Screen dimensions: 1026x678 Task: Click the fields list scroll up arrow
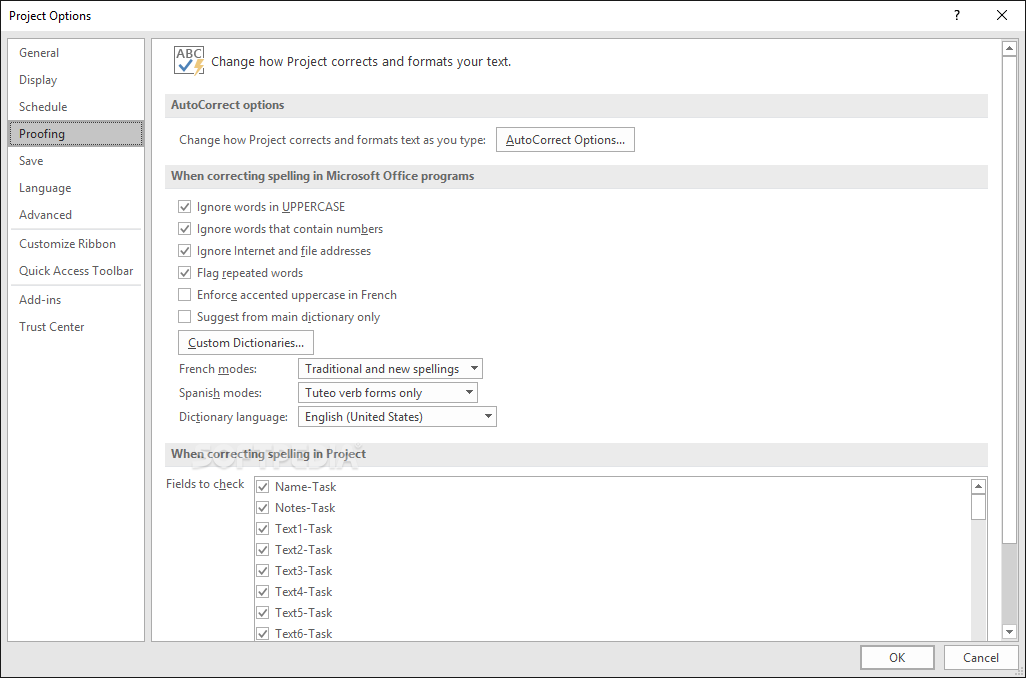point(979,486)
